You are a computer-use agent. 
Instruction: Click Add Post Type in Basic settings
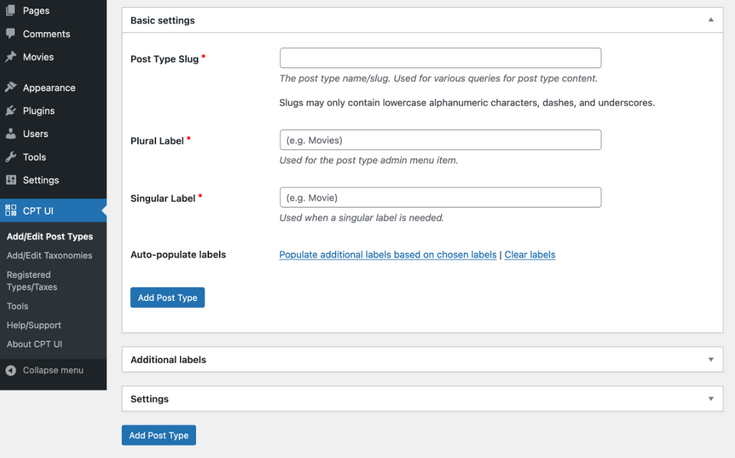click(167, 298)
